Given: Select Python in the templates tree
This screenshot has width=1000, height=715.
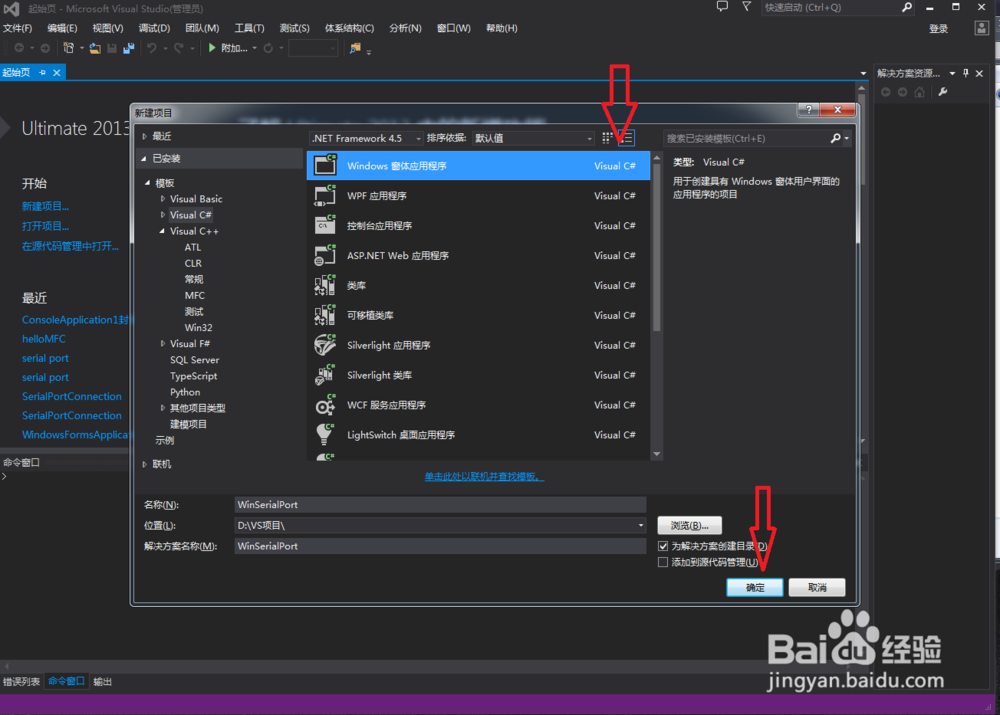Looking at the screenshot, I should tap(185, 392).
